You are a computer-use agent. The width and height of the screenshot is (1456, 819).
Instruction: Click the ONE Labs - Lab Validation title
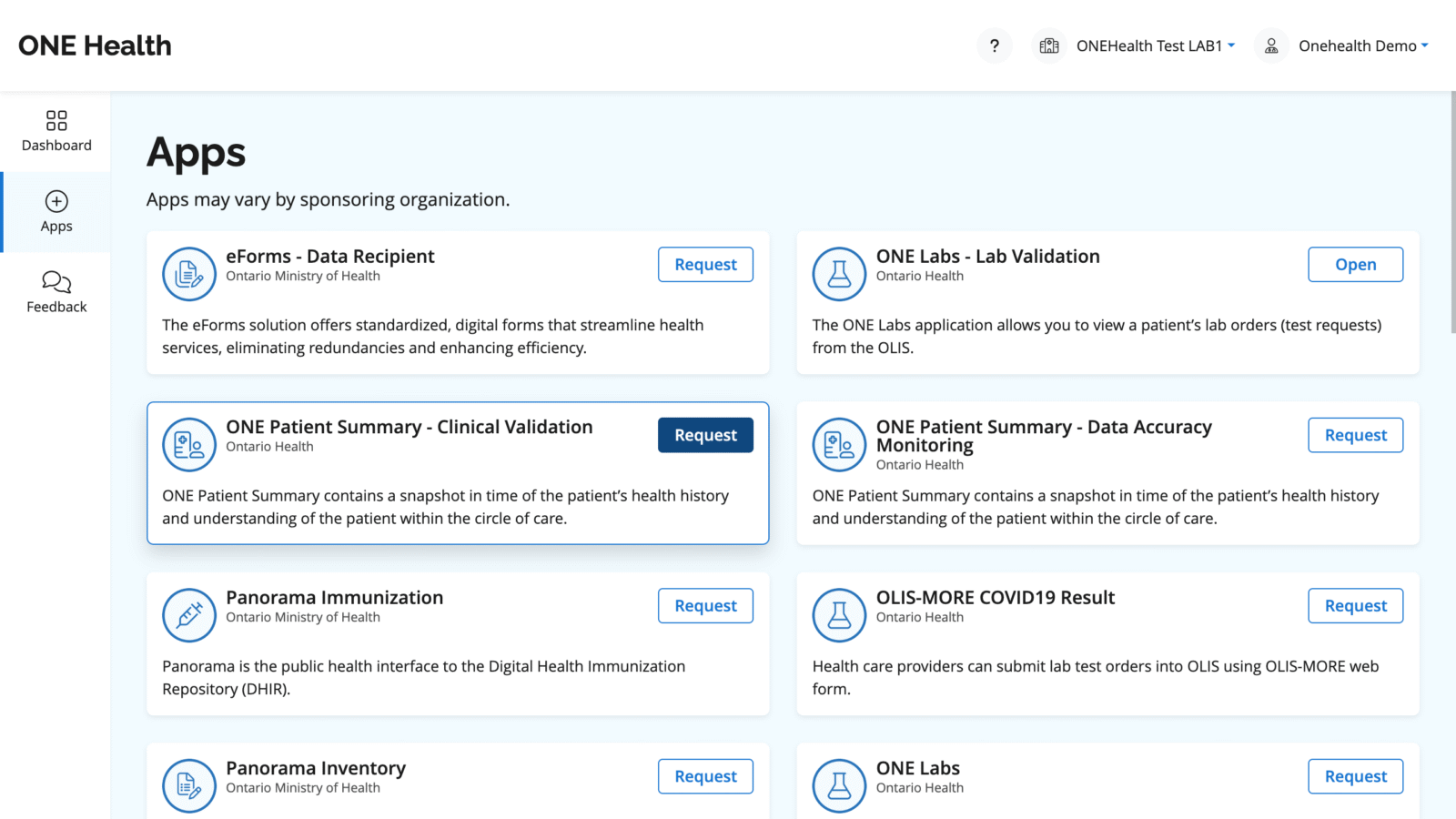pos(988,257)
